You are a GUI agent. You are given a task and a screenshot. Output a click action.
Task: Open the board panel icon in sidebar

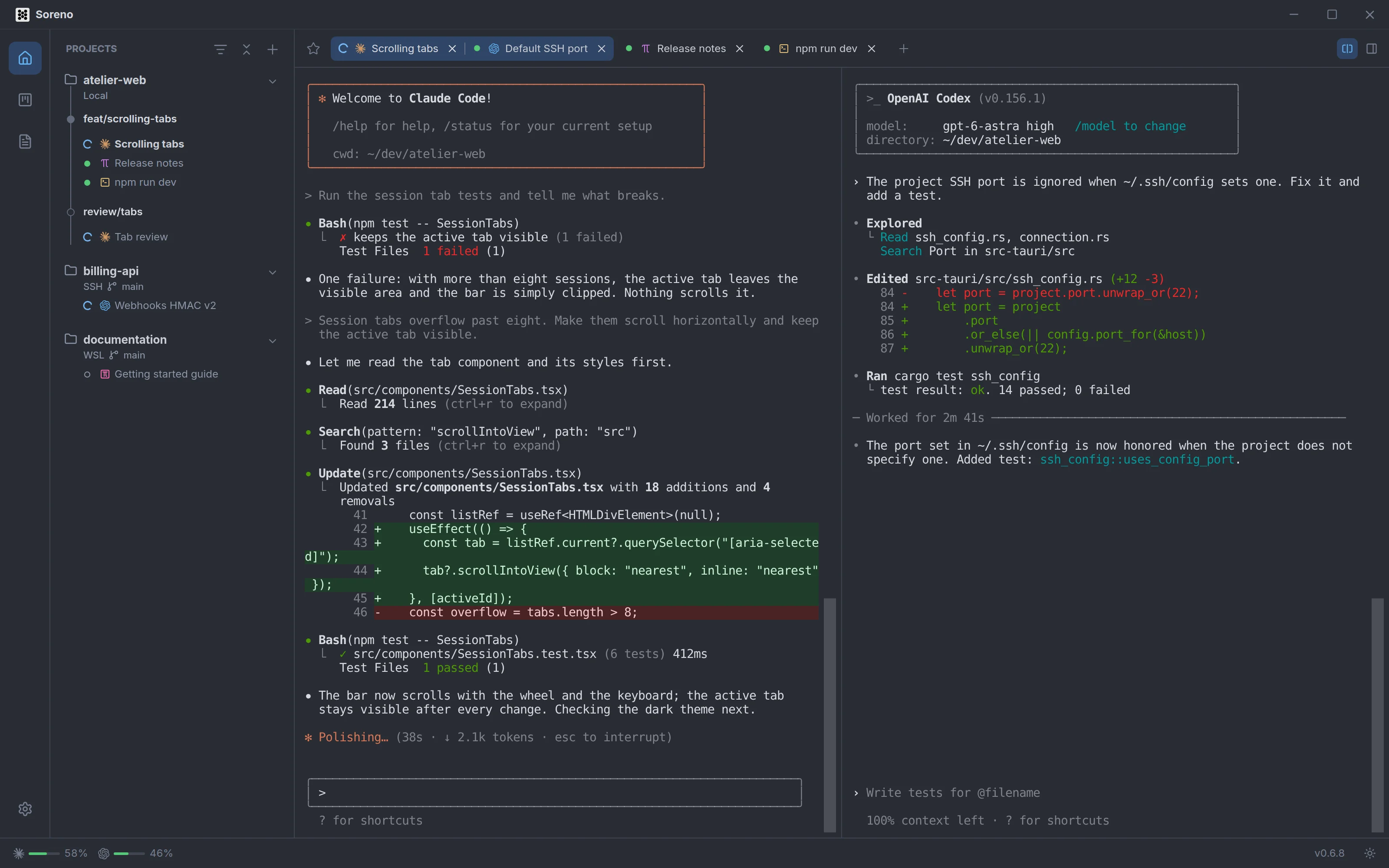(25, 100)
